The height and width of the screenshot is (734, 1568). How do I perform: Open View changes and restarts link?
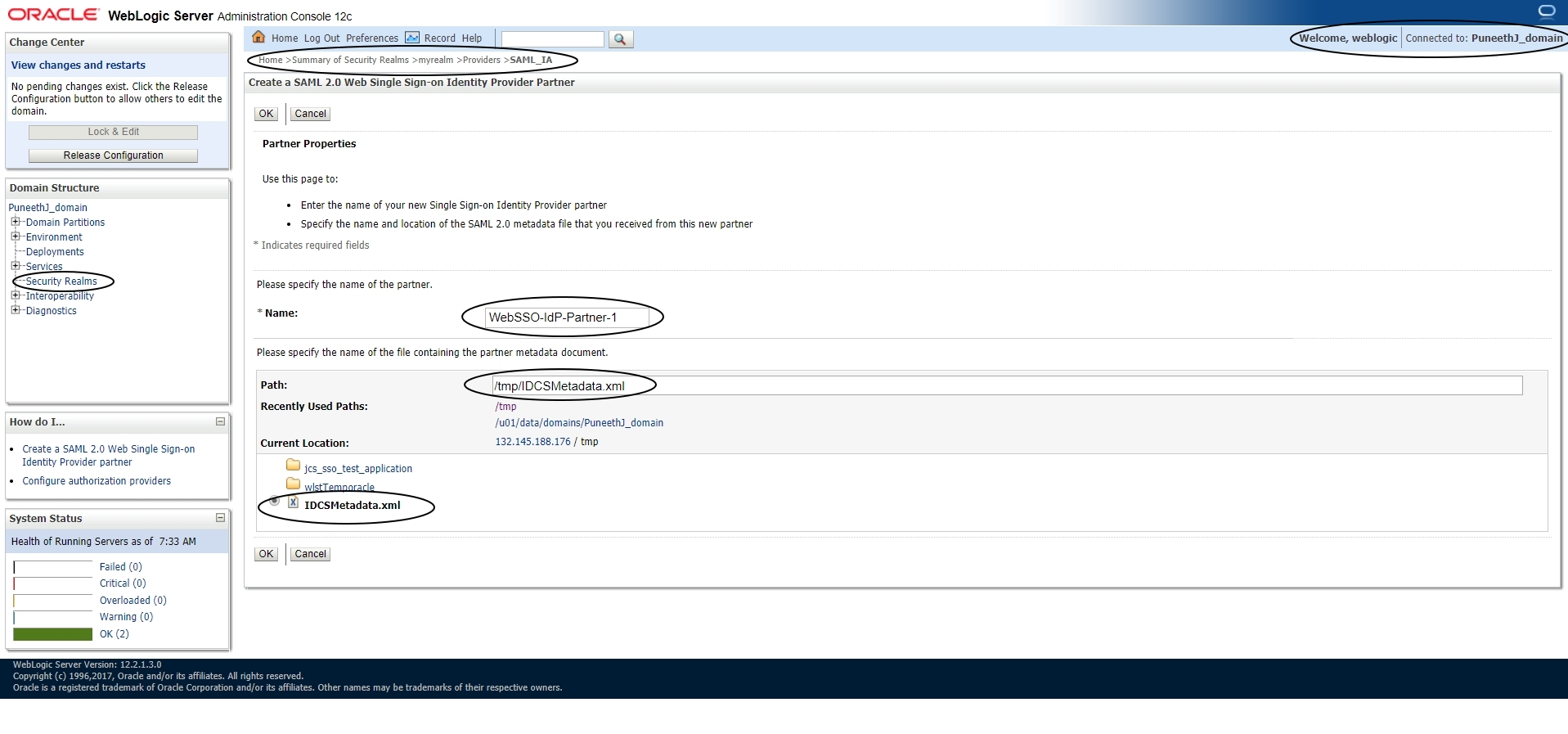point(79,65)
